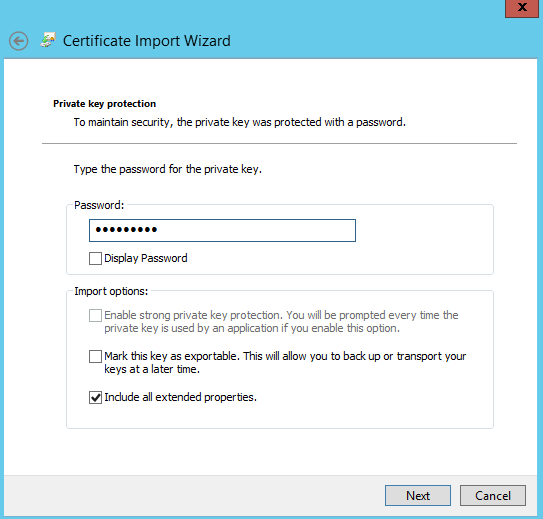
Task: Click the 'Display Password' label text
Action: 146,258
